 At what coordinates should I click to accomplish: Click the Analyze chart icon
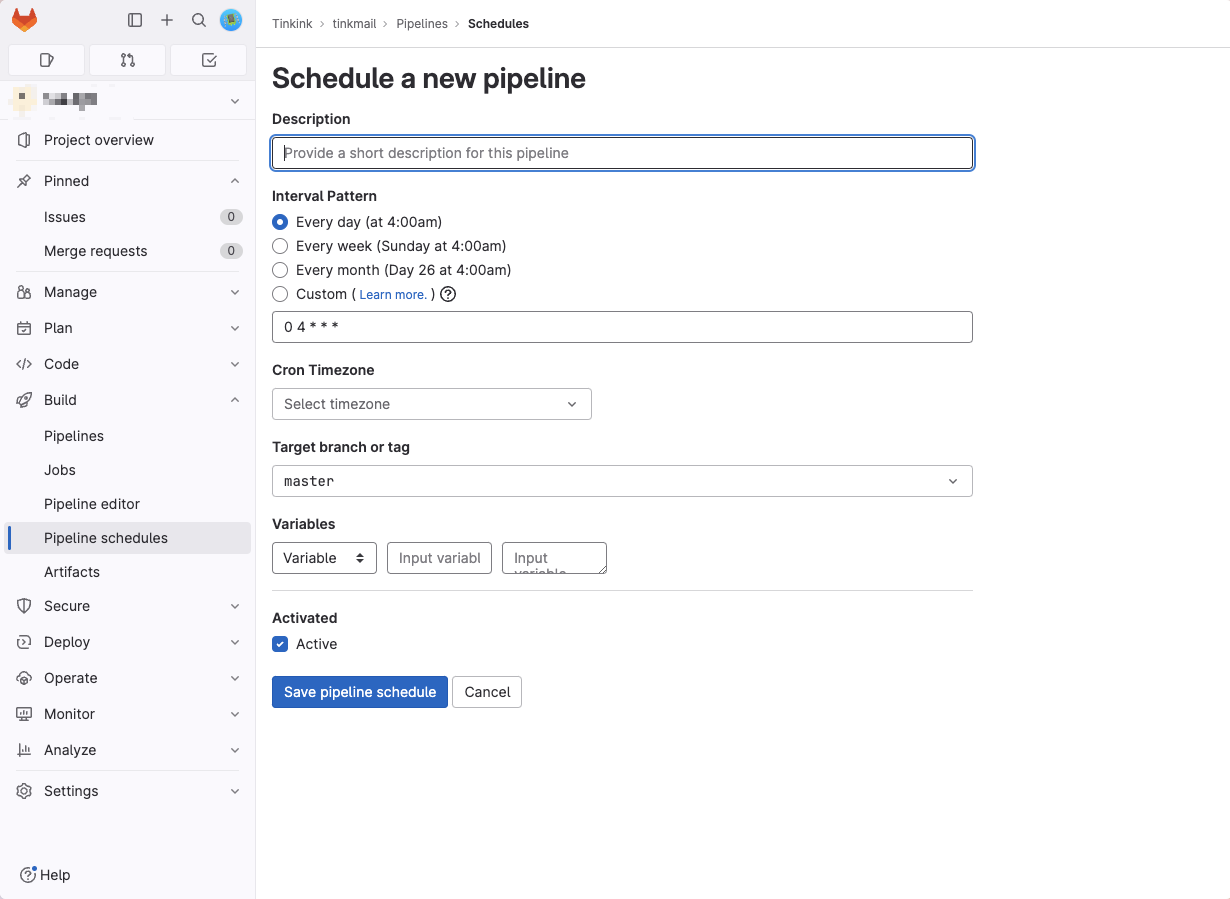pos(24,750)
